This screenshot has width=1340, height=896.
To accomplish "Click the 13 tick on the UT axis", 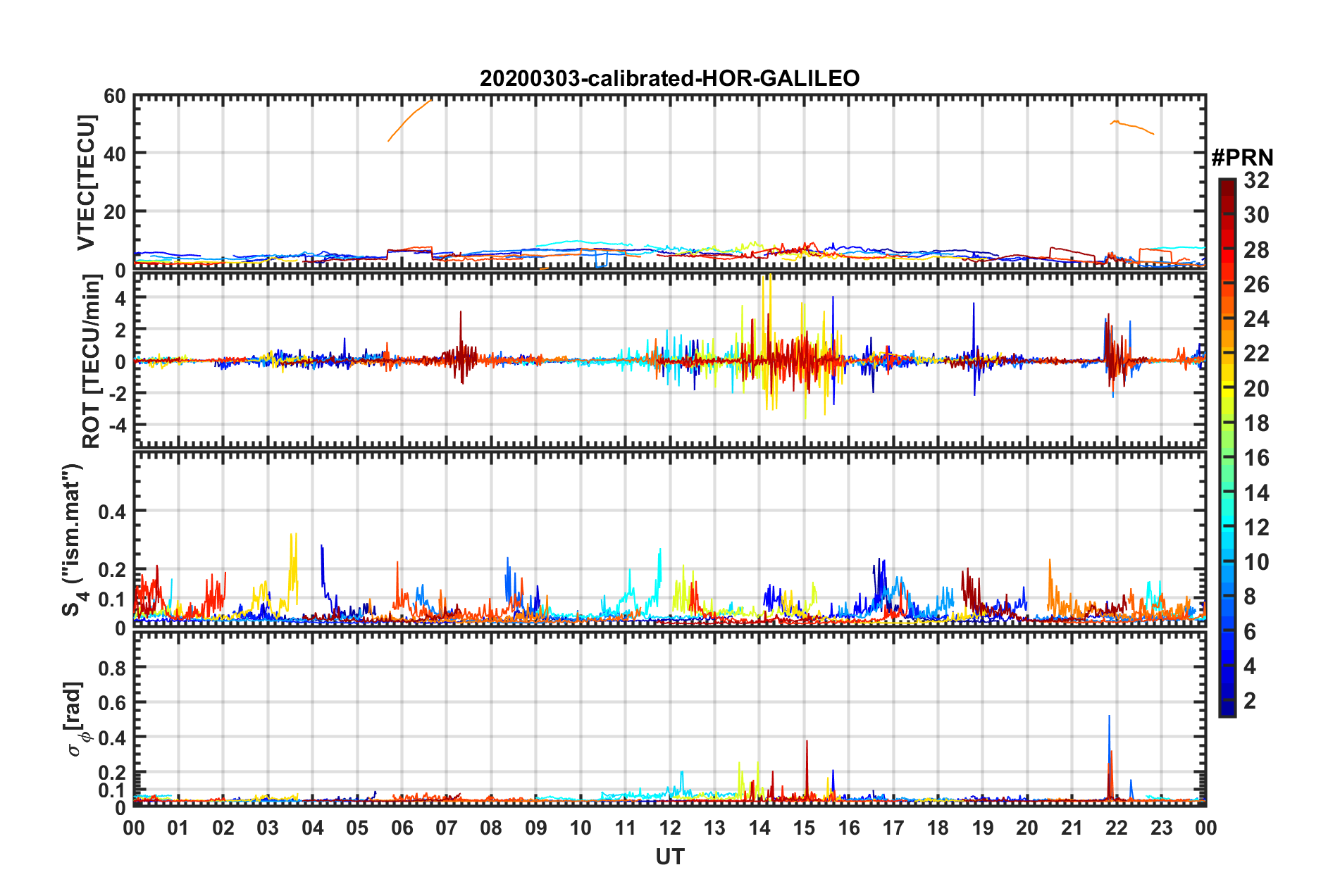I will click(714, 828).
